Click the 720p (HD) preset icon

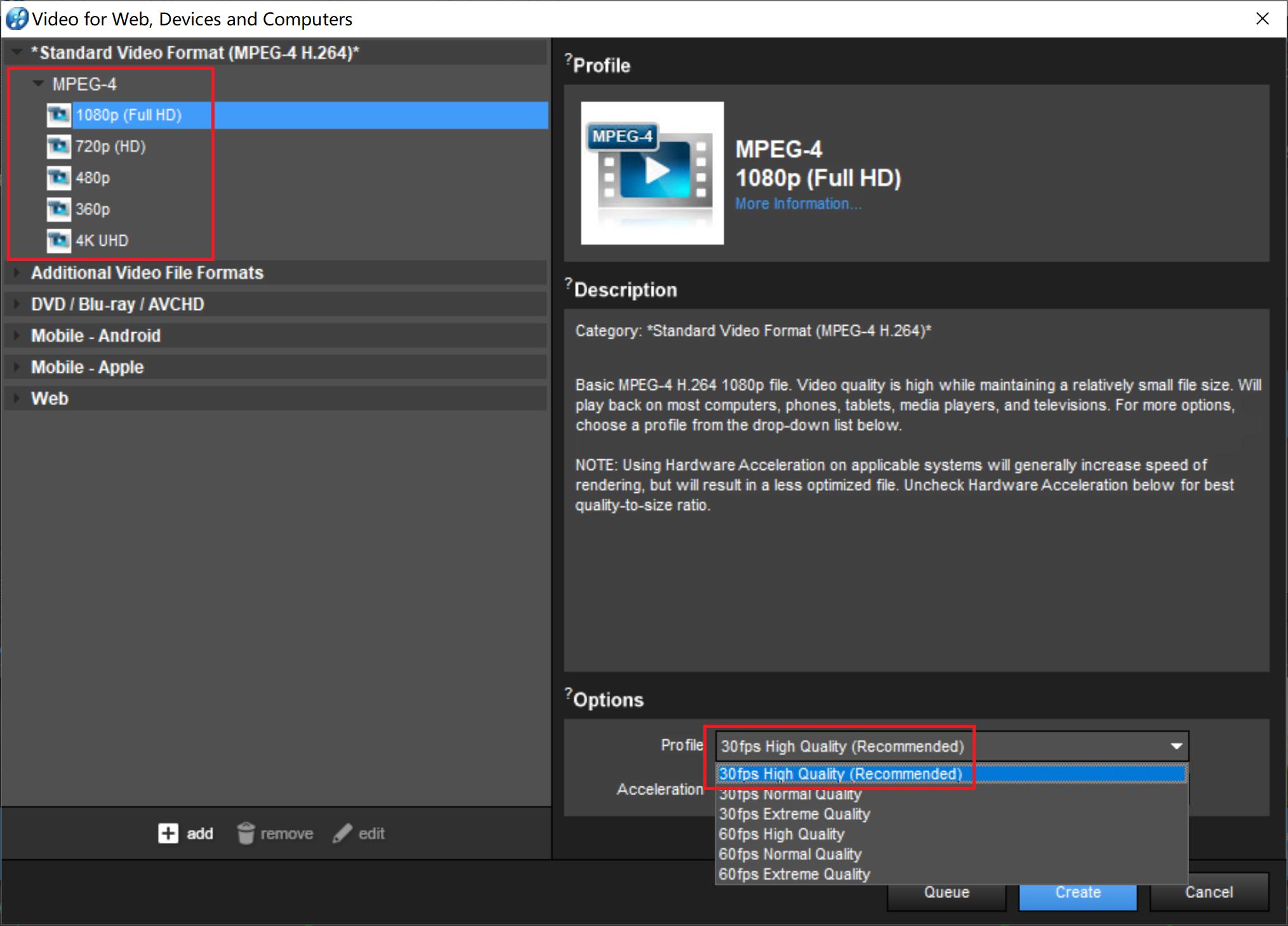[58, 147]
